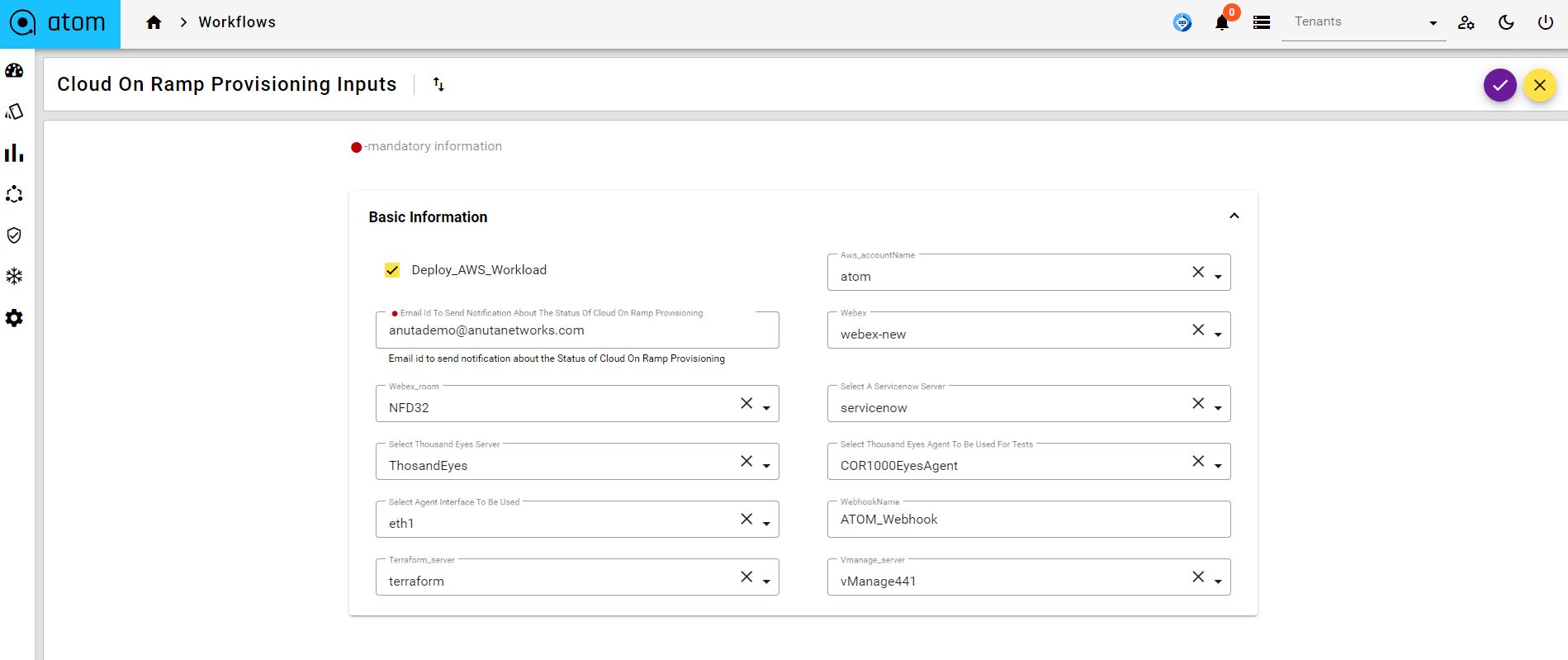1568x660 pixels.
Task: Open the circular automation icon in sidebar
Action: click(14, 194)
